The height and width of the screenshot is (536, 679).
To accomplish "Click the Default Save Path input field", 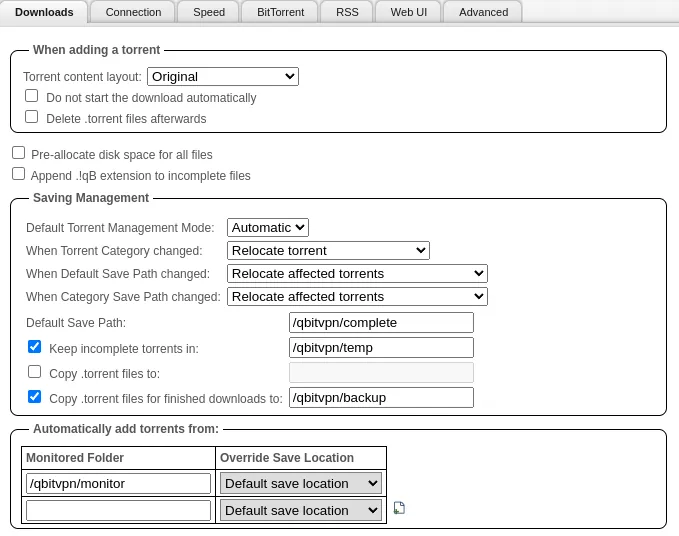I will (380, 322).
